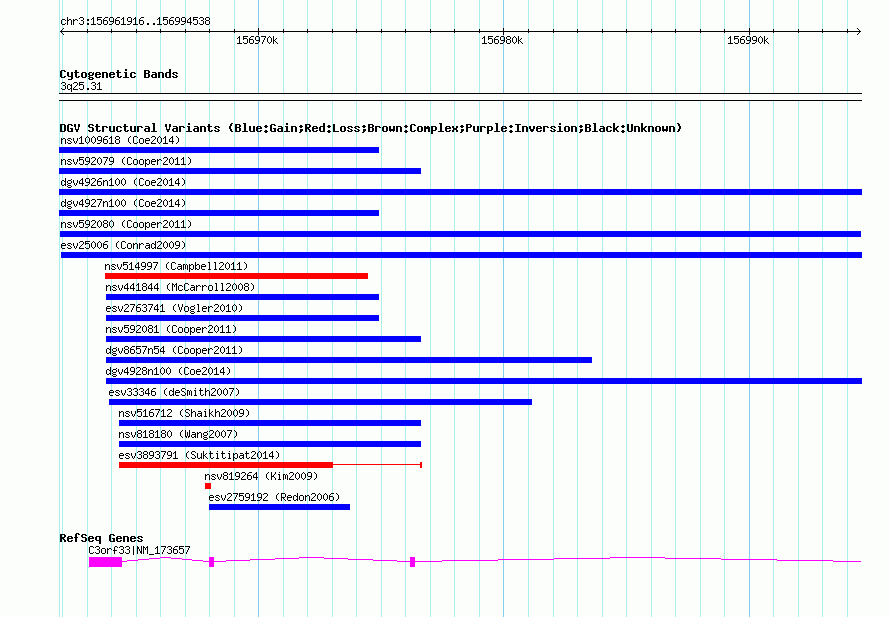The image size is (890, 617).
Task: Click the C3orf33|NM_173657 gene label
Action: coord(139,550)
